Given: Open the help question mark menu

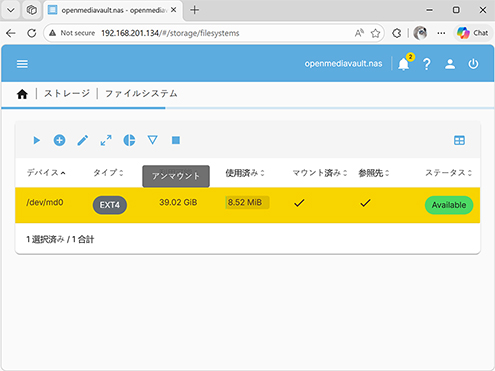Looking at the screenshot, I should 427,64.
